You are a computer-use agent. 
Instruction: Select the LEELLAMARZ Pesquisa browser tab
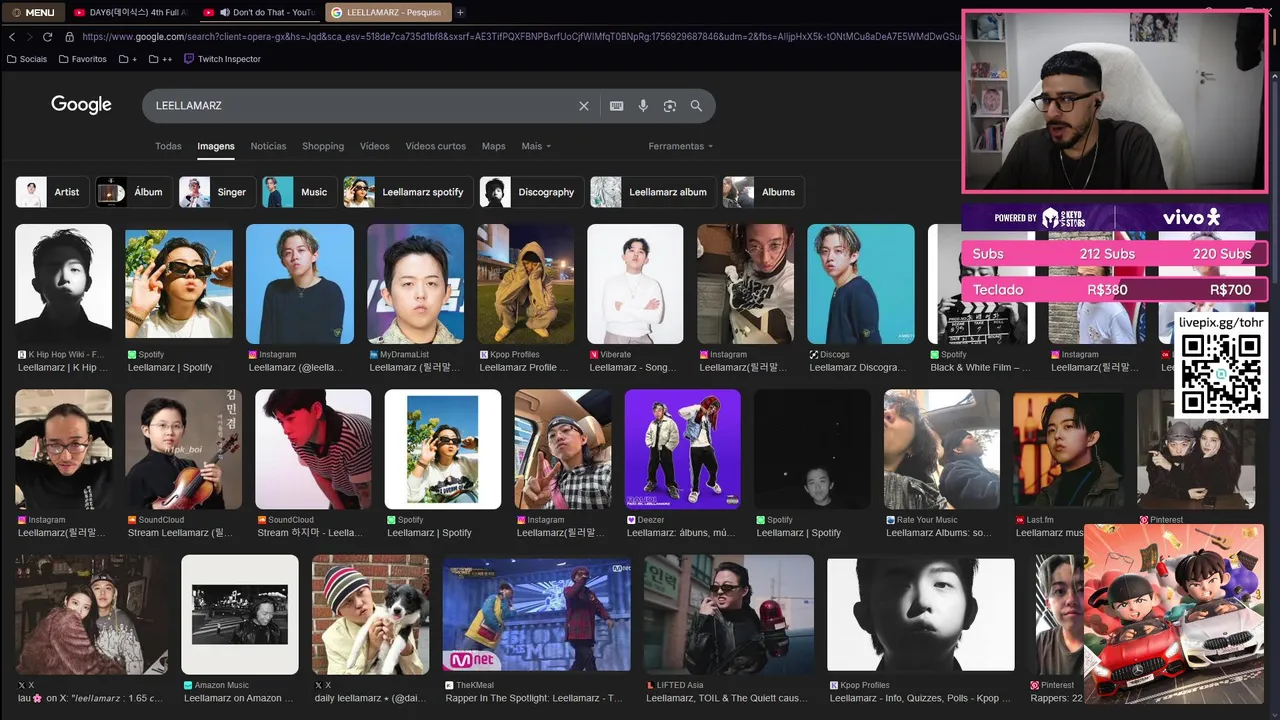[x=387, y=12]
